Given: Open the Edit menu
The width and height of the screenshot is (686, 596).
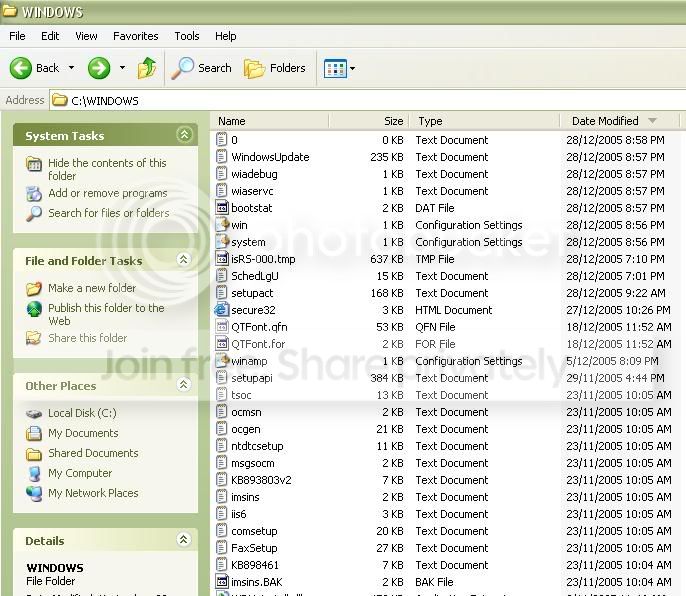Looking at the screenshot, I should pos(50,36).
